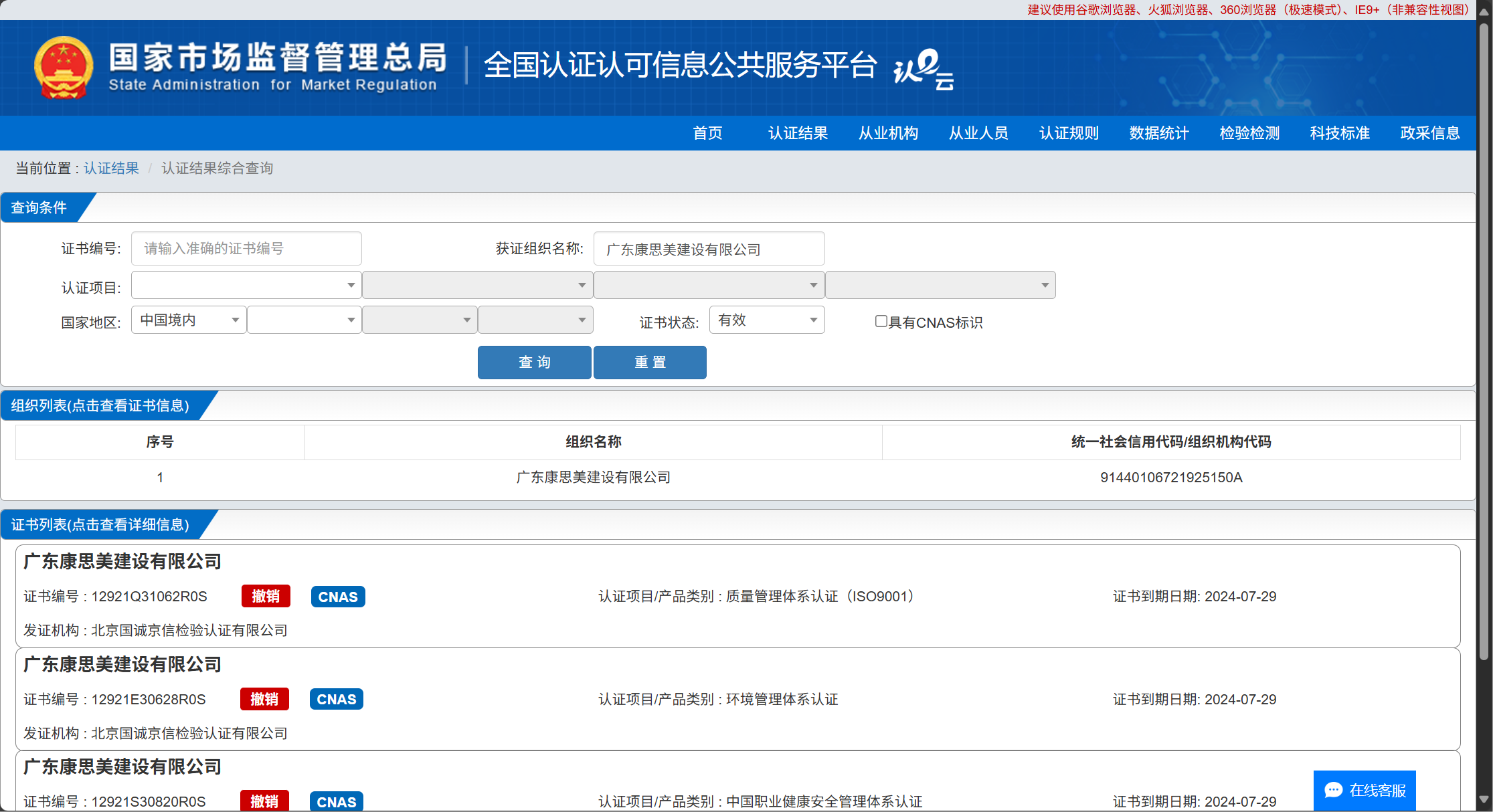Open the 检验检测 navigation menu
Screen dimensions: 1493x812
1249,133
